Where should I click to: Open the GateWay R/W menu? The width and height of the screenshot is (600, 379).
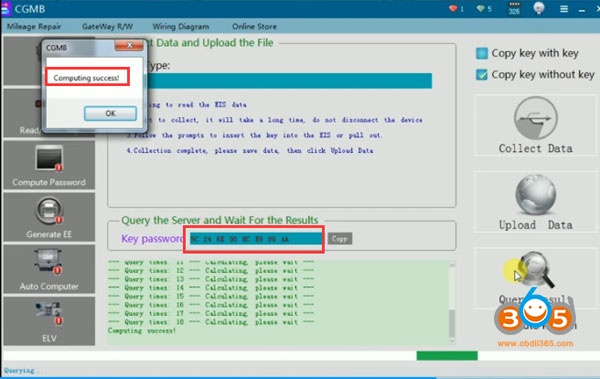(x=107, y=26)
